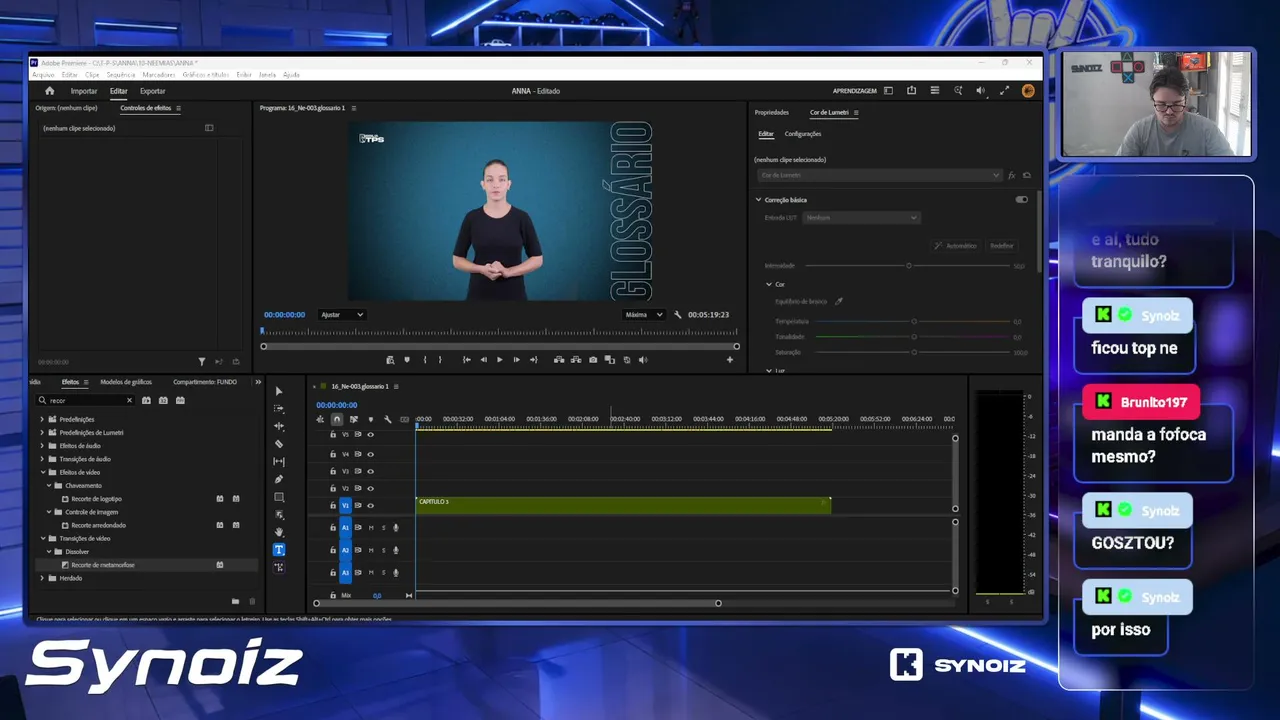
Task: Add marker in Program monitor
Action: pos(406,360)
